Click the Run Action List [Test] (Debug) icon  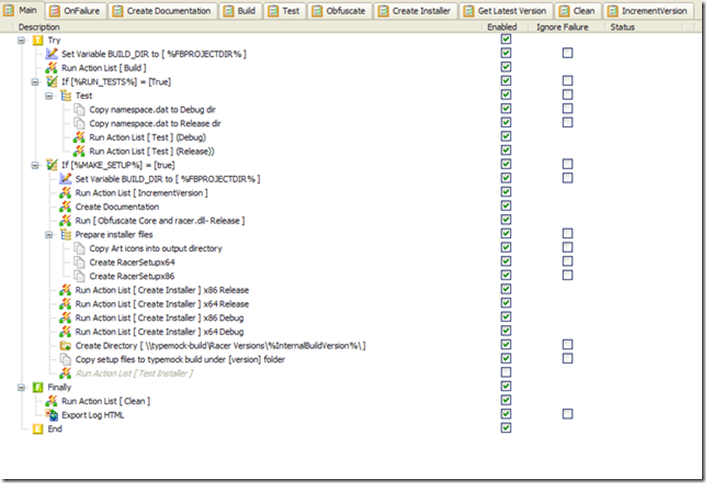tap(79, 137)
